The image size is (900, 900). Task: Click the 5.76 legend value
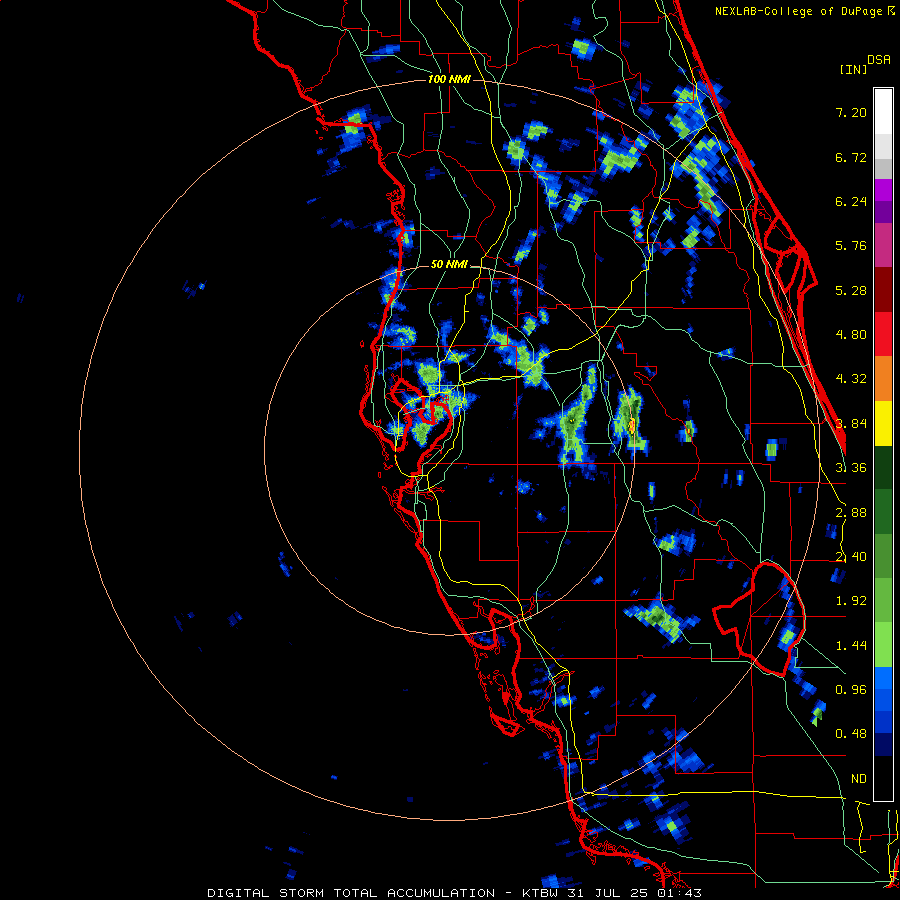851,246
